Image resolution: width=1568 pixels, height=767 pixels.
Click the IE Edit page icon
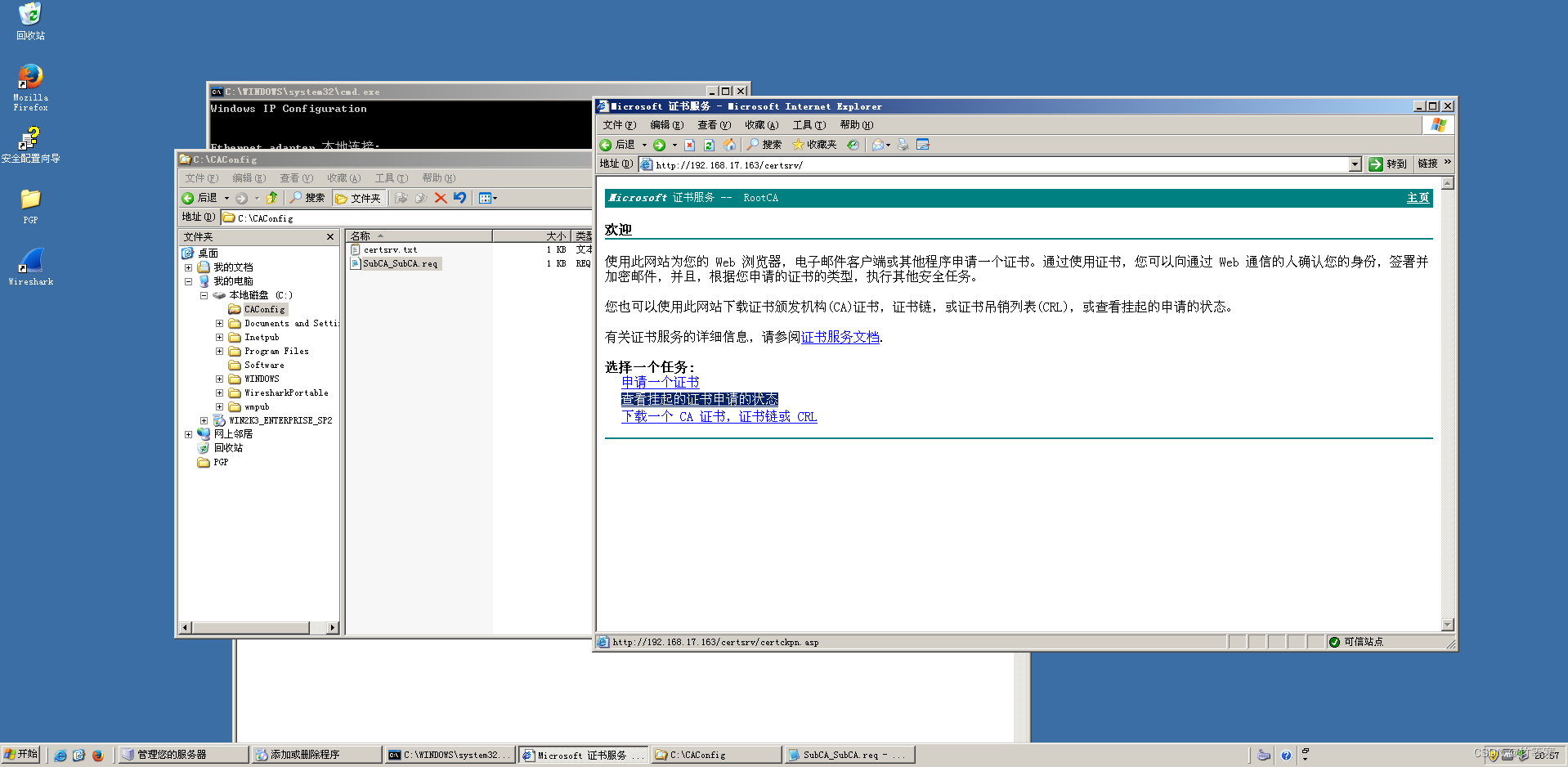923,145
